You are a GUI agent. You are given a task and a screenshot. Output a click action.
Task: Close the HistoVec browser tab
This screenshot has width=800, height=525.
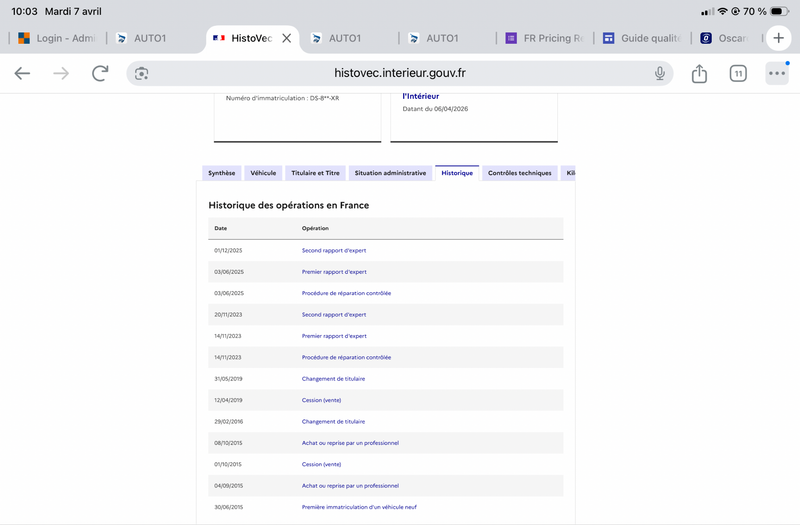pyautogui.click(x=287, y=38)
